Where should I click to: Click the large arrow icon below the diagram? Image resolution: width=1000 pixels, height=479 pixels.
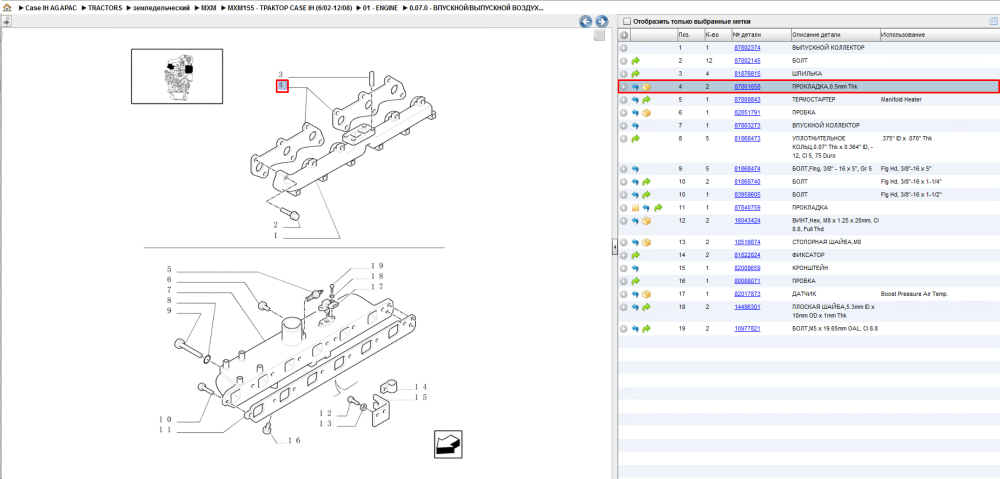coord(448,443)
